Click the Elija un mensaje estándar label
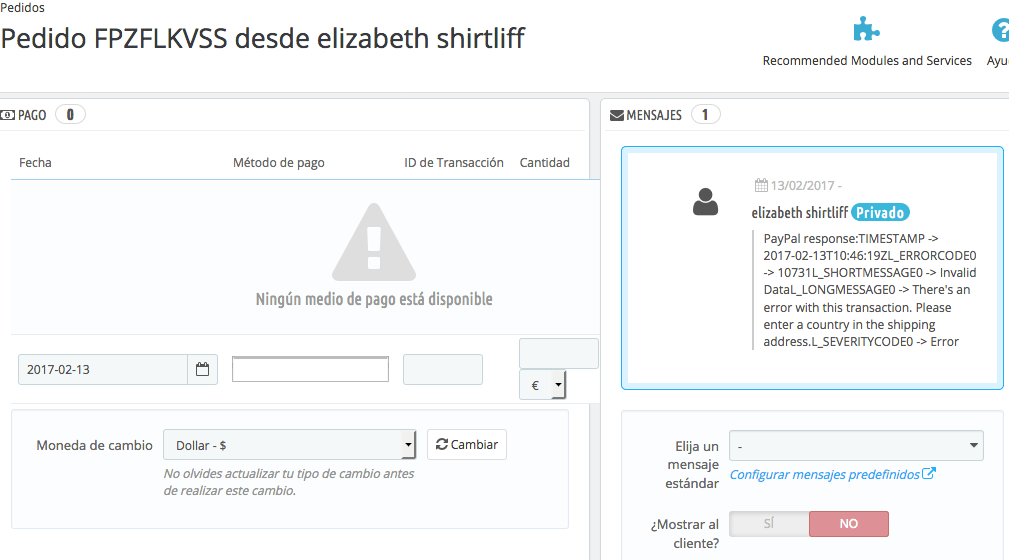Viewport: 1009px width, 560px height. coord(692,465)
